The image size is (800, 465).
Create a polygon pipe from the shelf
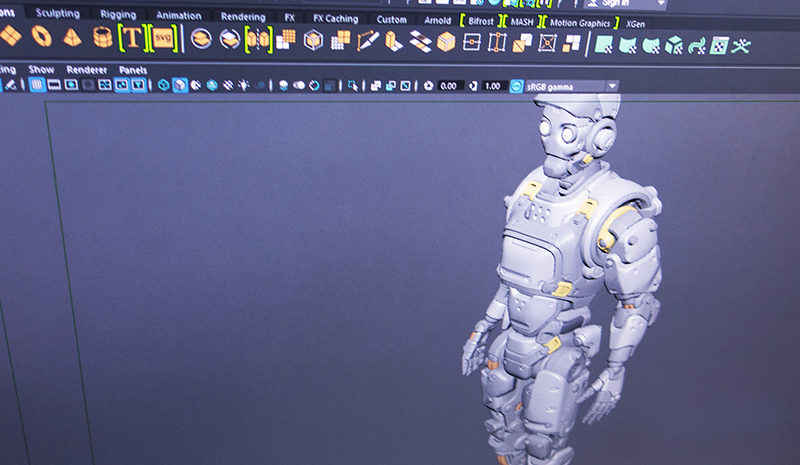click(x=103, y=37)
